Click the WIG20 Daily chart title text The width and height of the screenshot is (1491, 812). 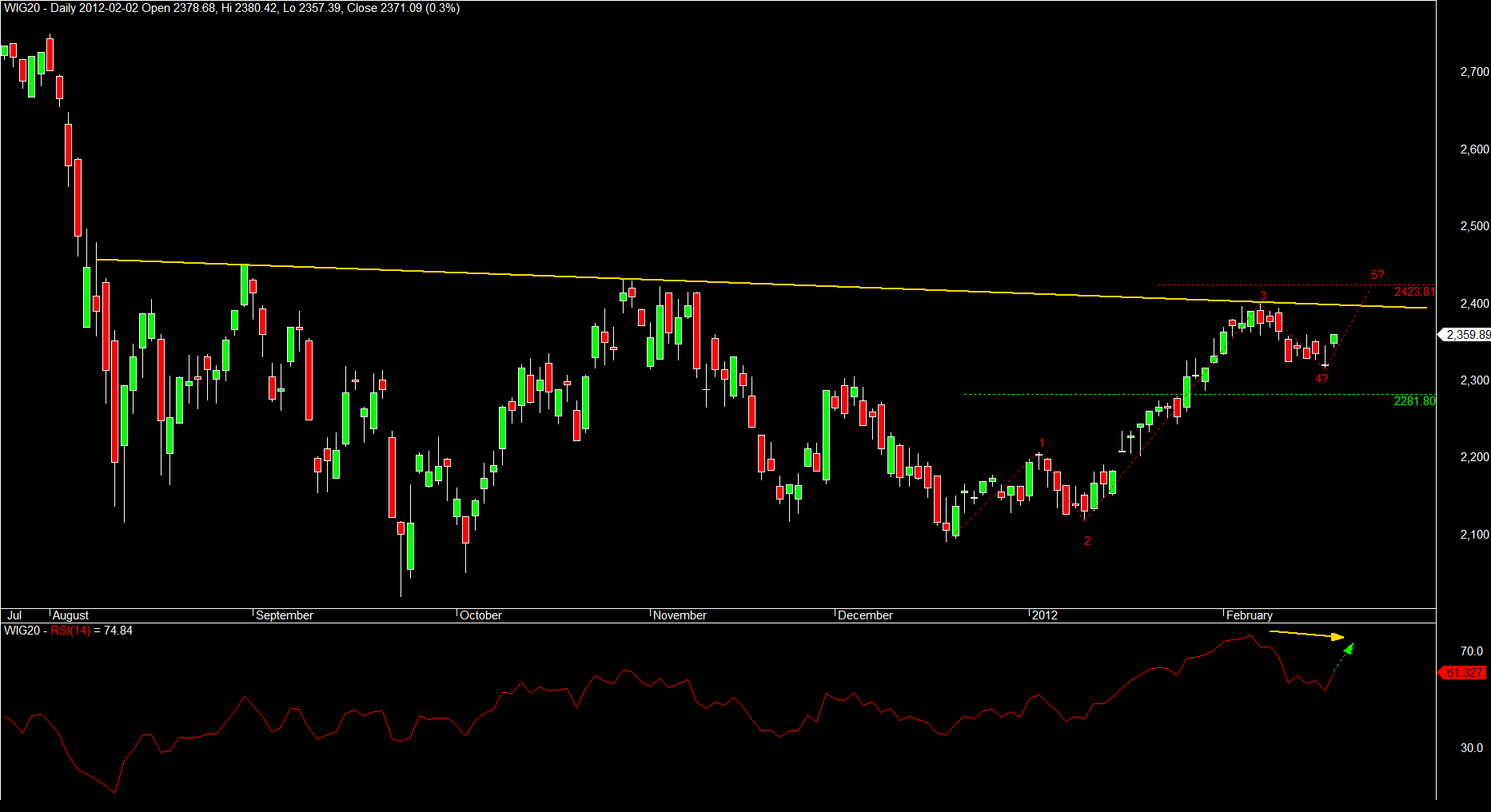tap(232, 8)
